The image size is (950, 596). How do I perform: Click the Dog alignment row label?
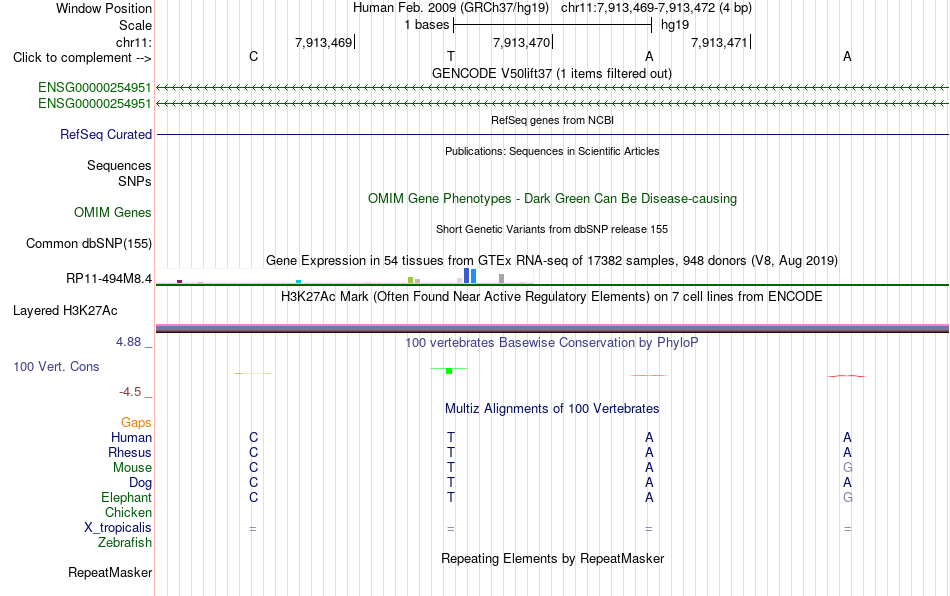140,483
